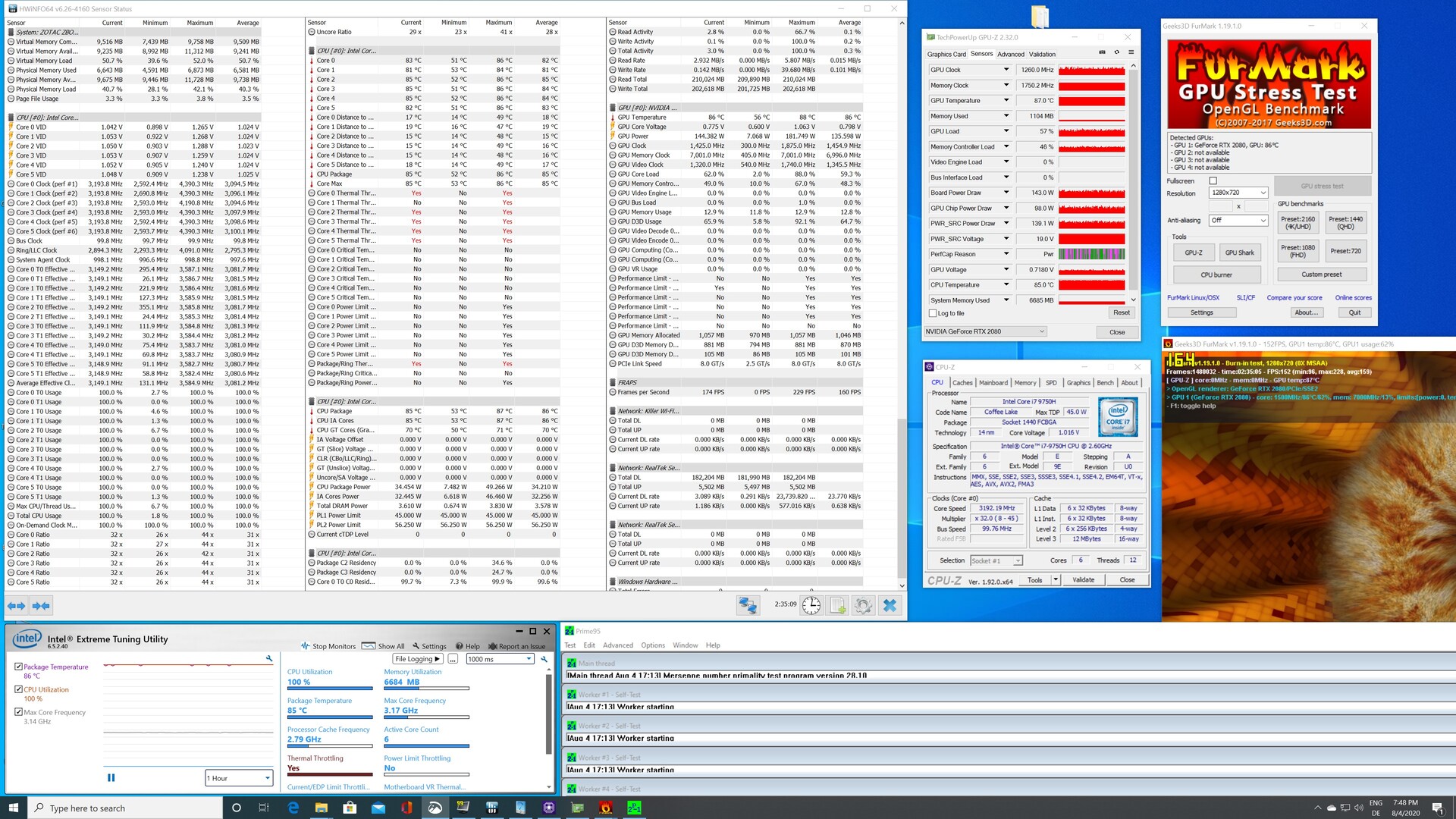Open Intel XTU Settings wrench
This screenshot has width=1456, height=819.
coord(429,646)
